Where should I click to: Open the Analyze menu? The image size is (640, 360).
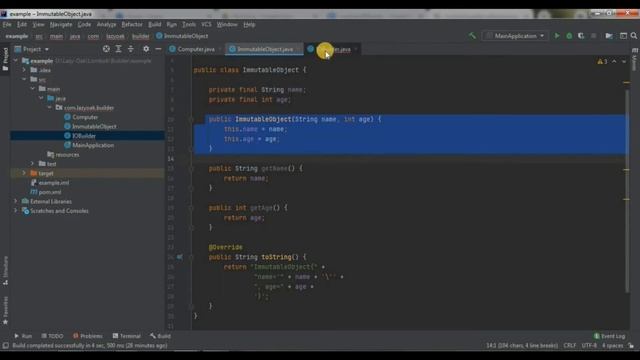(x=107, y=24)
